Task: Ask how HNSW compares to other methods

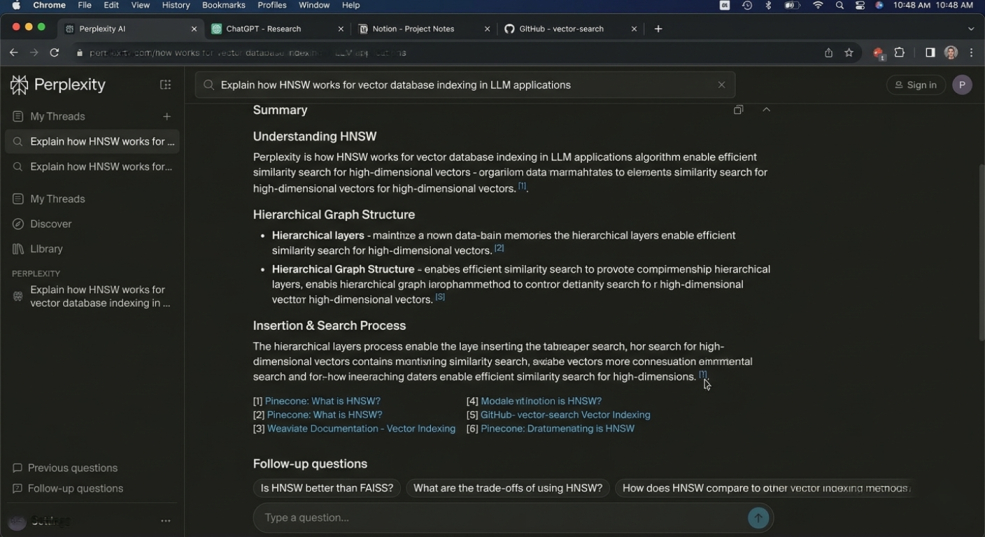Action: (765, 488)
